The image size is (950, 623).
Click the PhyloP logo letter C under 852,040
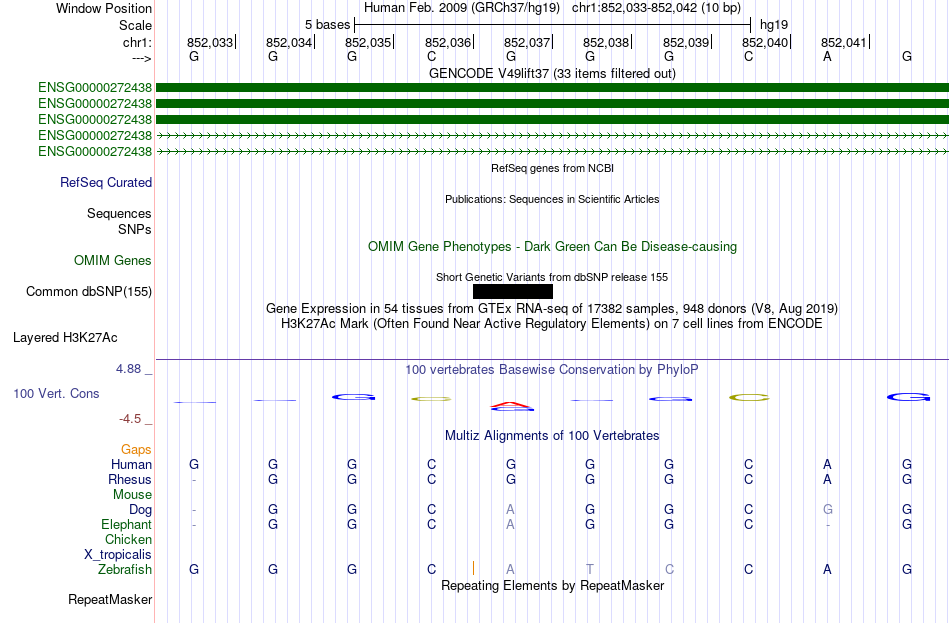click(749, 398)
